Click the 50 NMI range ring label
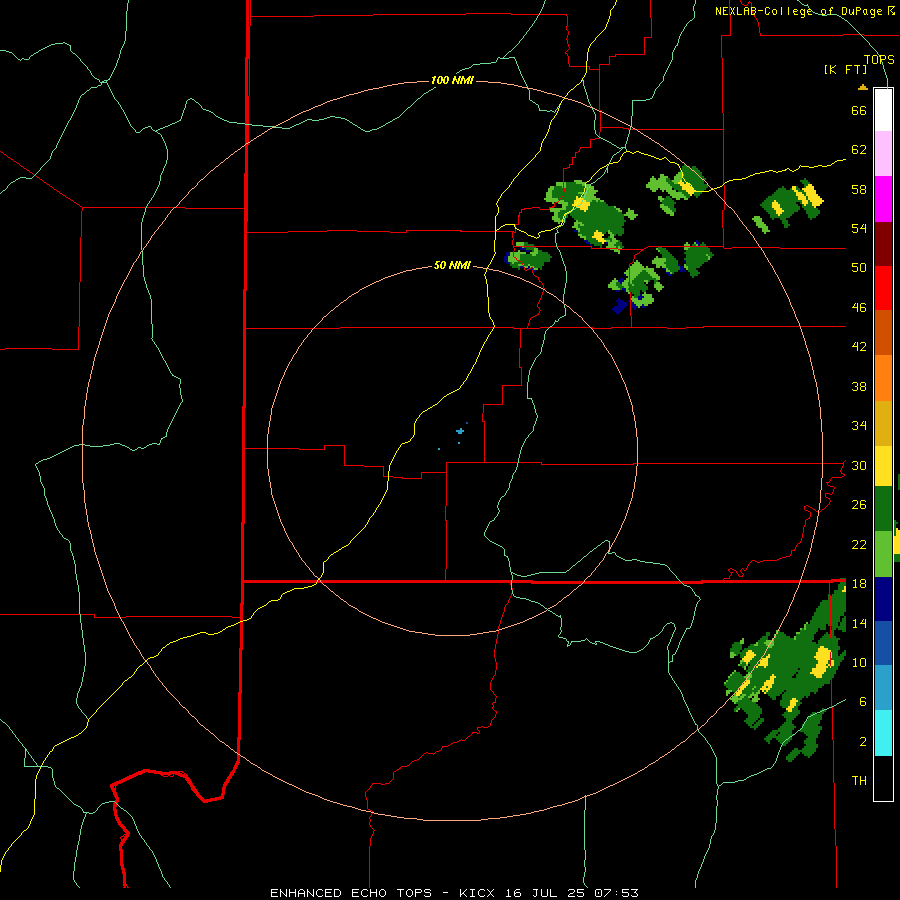The height and width of the screenshot is (900, 900). tap(452, 265)
